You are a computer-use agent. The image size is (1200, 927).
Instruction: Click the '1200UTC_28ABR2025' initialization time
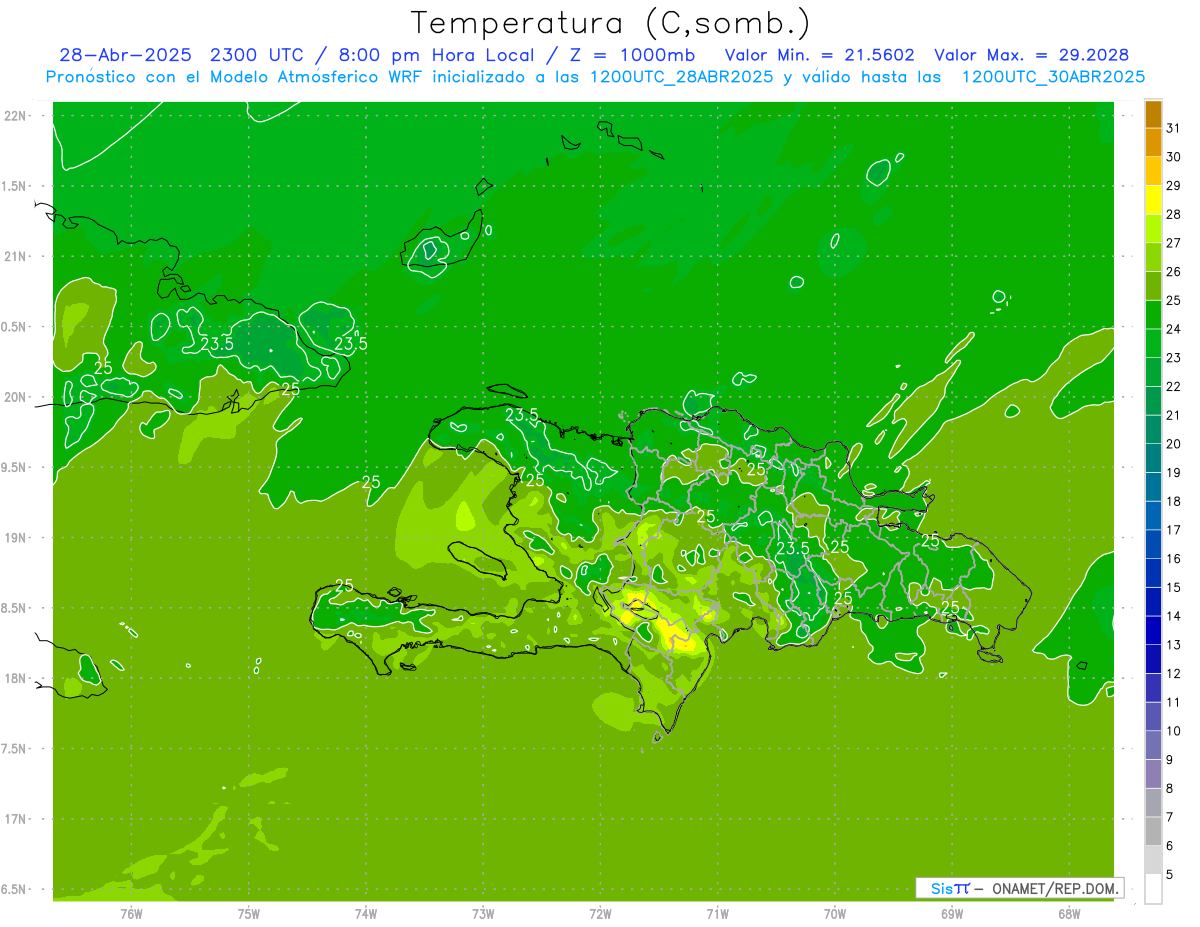[x=681, y=77]
